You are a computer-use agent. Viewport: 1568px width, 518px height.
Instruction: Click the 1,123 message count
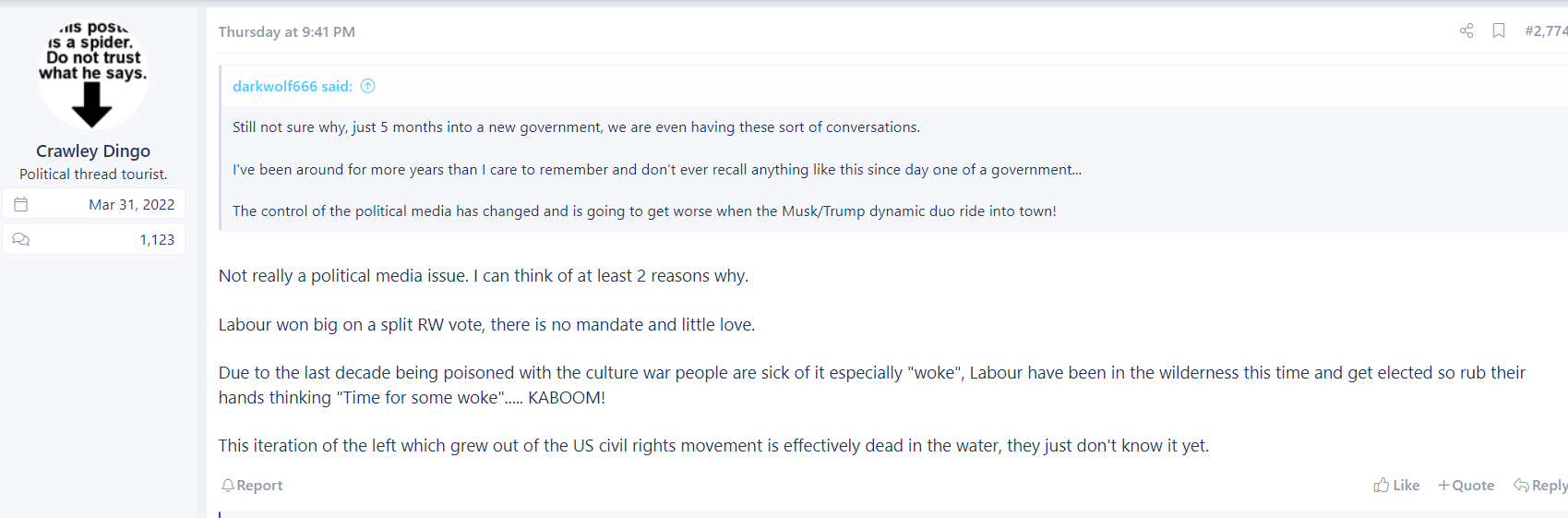pyautogui.click(x=157, y=239)
